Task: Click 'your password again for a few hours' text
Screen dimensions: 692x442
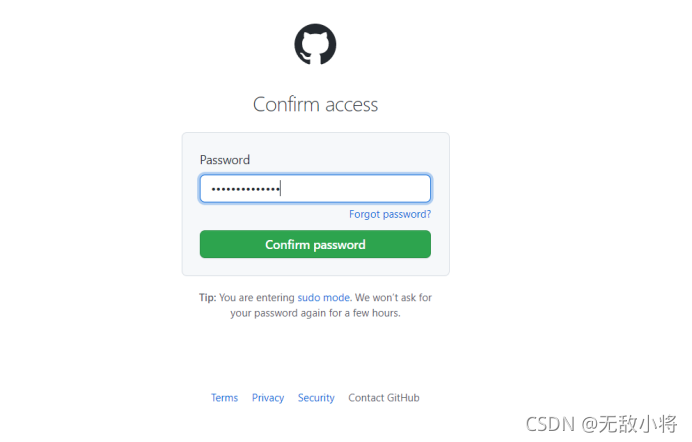Action: tap(315, 313)
